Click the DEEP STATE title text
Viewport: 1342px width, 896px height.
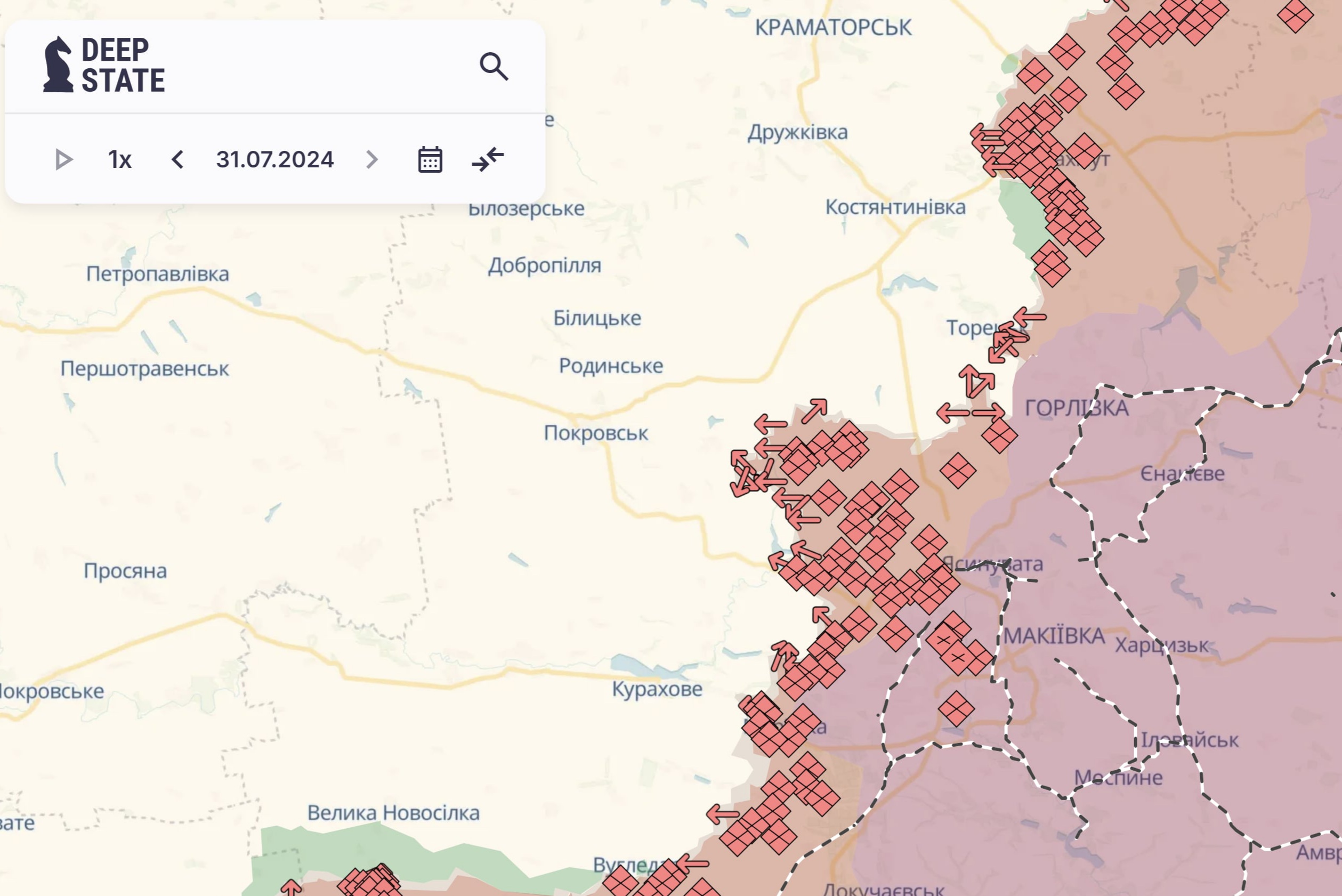pos(123,64)
